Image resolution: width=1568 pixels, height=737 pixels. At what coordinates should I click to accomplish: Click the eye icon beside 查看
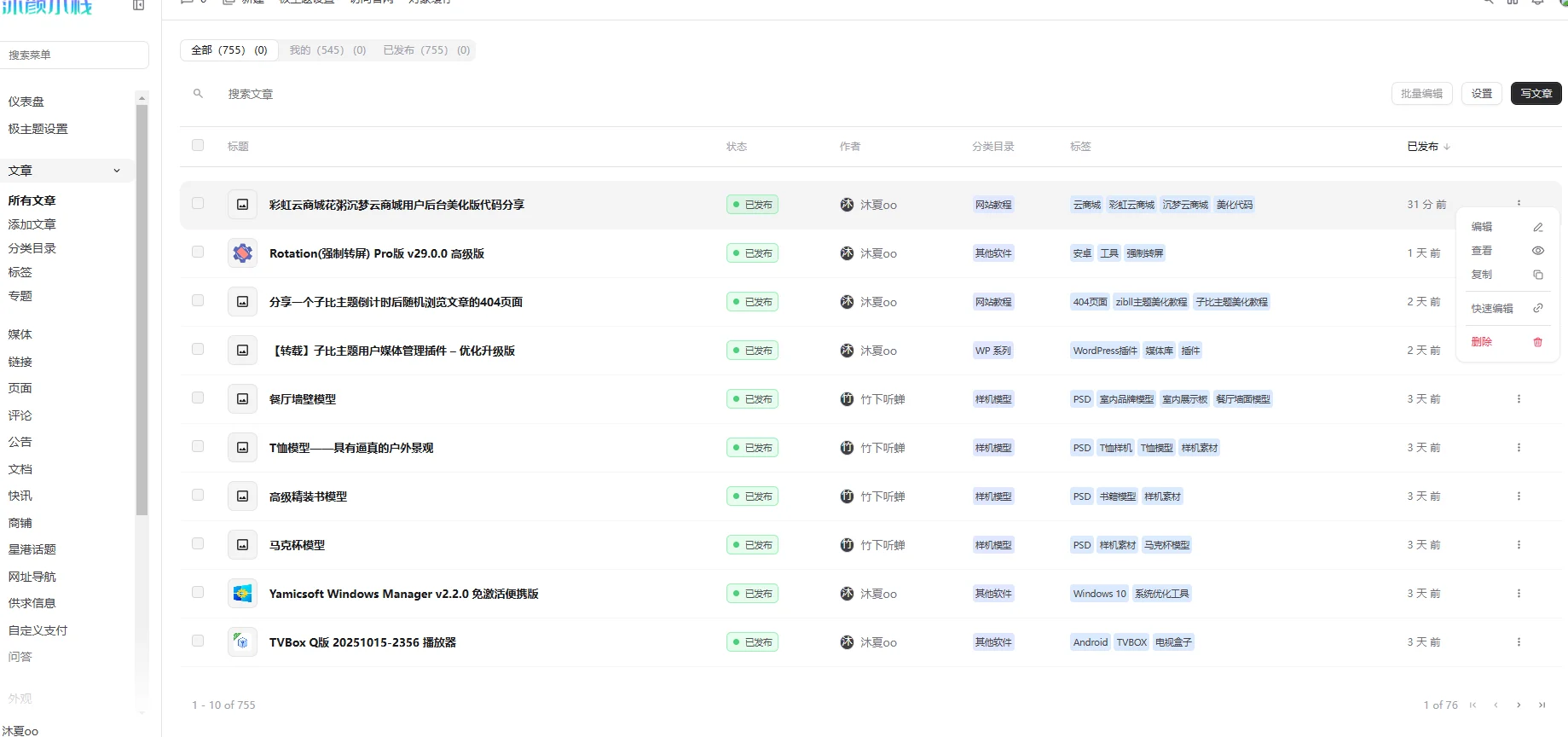click(x=1537, y=251)
